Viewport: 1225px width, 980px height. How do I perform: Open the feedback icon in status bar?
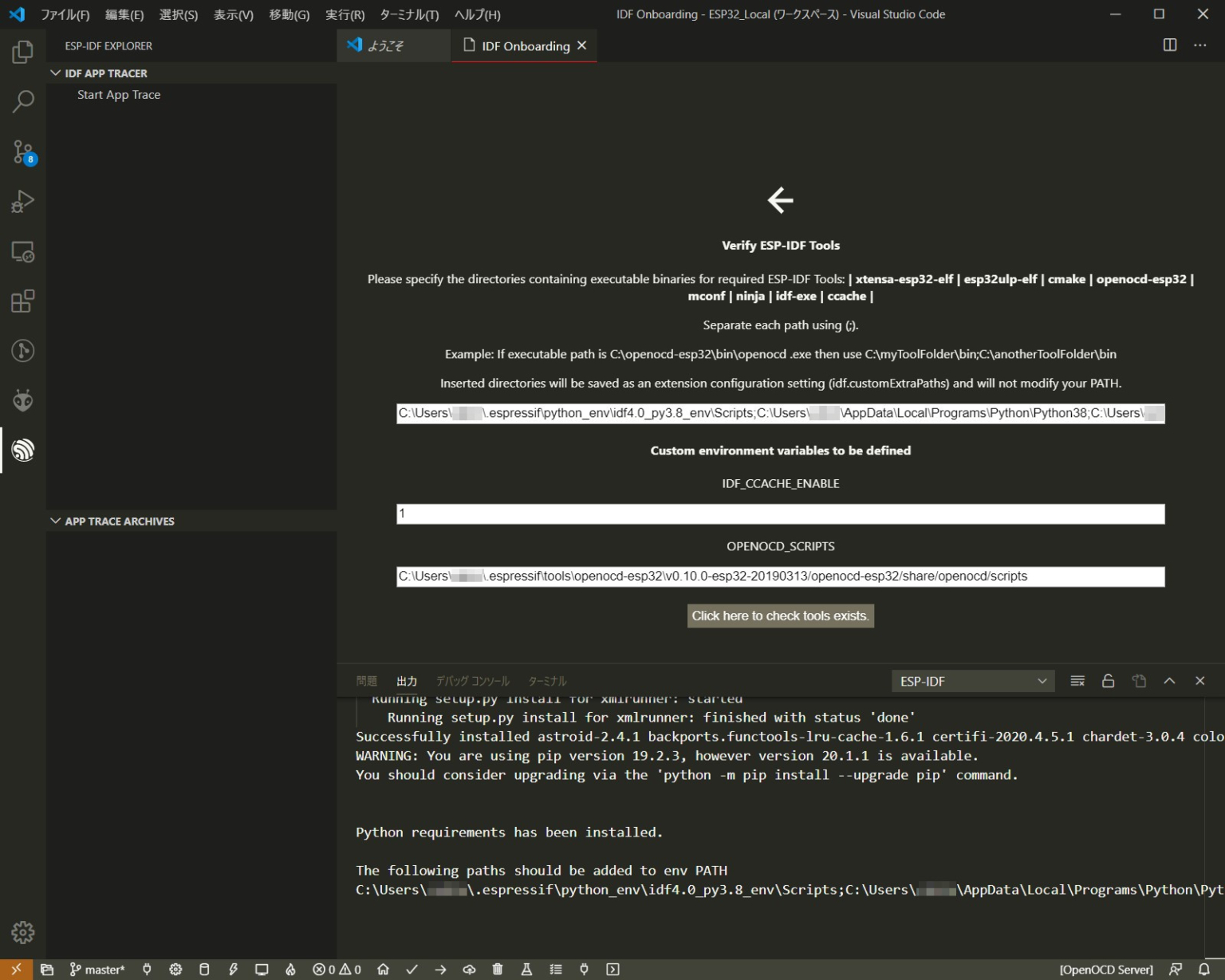(1176, 970)
